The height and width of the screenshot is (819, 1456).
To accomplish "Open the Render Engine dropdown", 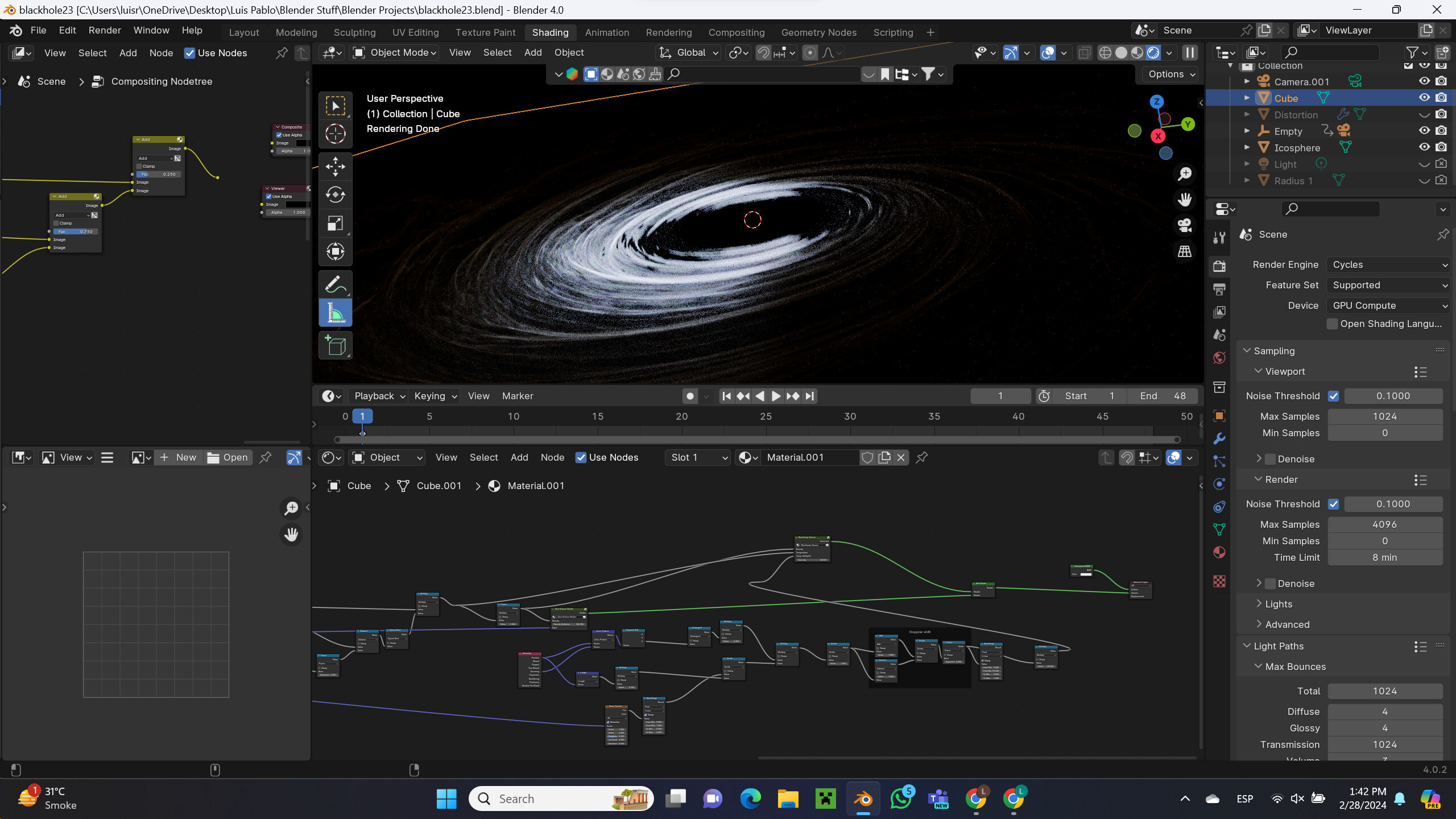I will [x=1388, y=264].
